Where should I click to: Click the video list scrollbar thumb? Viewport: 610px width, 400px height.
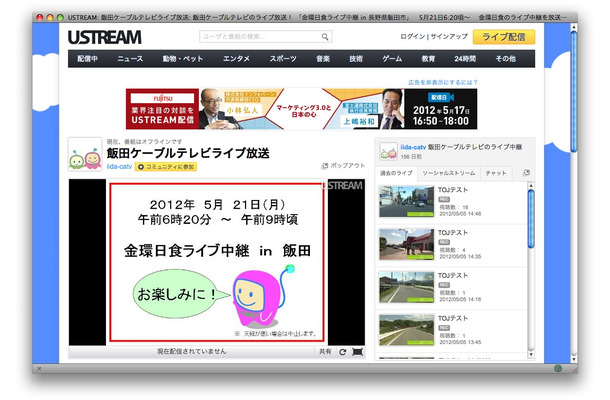click(x=531, y=219)
